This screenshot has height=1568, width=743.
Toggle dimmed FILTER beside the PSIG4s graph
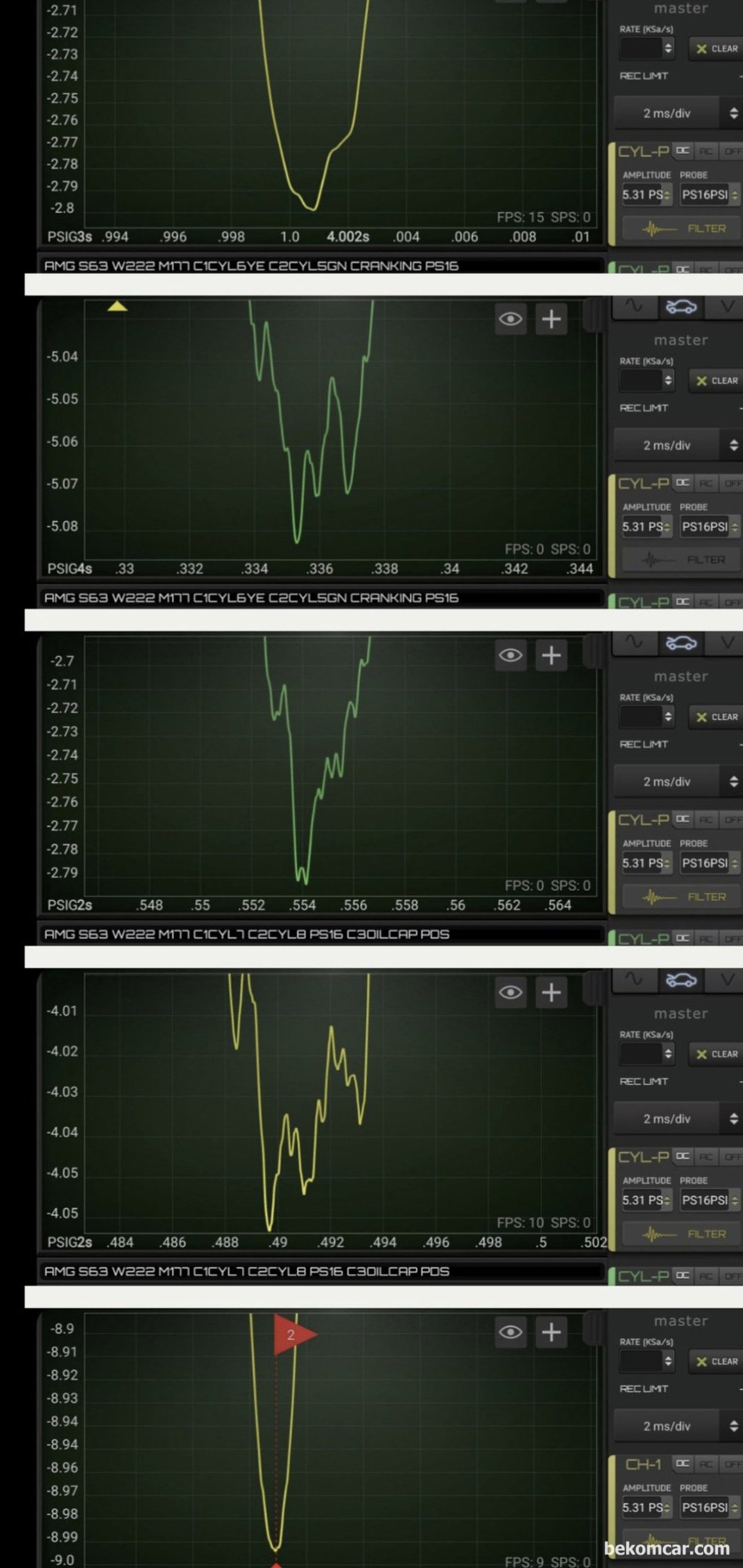pos(682,560)
